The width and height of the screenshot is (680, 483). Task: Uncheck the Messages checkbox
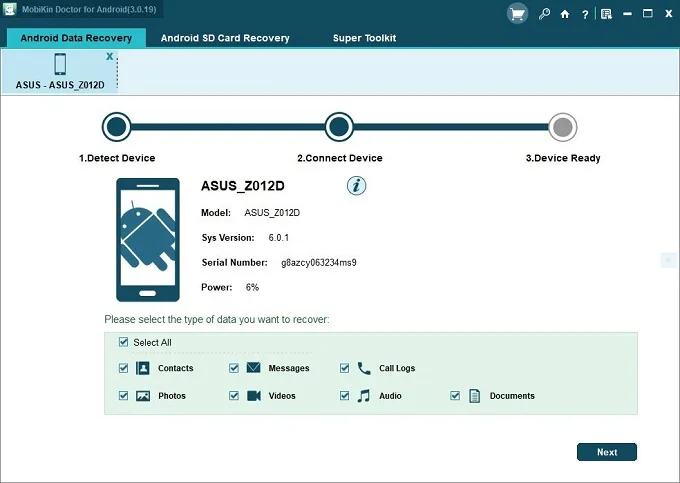point(234,368)
